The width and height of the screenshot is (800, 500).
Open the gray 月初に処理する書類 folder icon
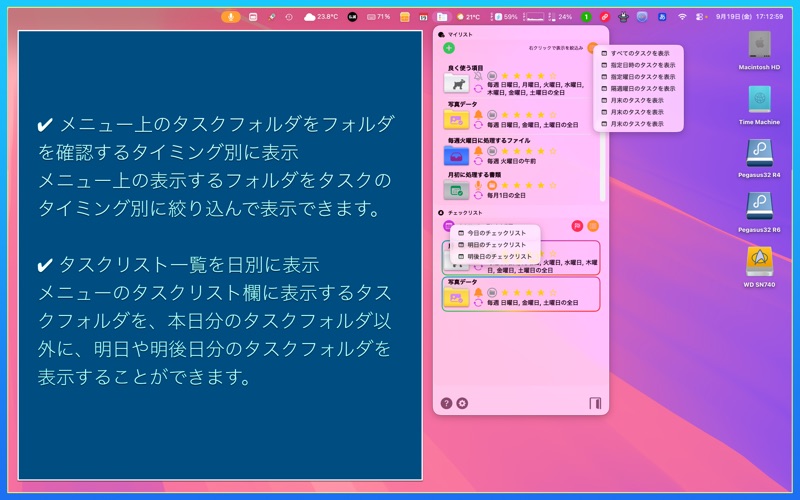(457, 190)
